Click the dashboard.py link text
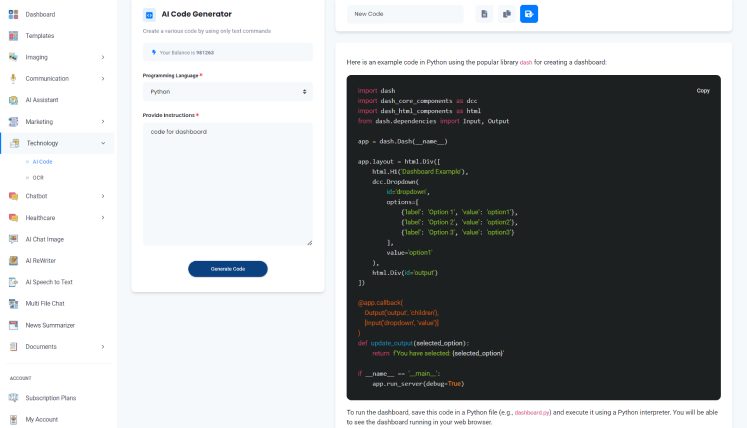Image resolution: width=747 pixels, height=428 pixels. [x=532, y=412]
